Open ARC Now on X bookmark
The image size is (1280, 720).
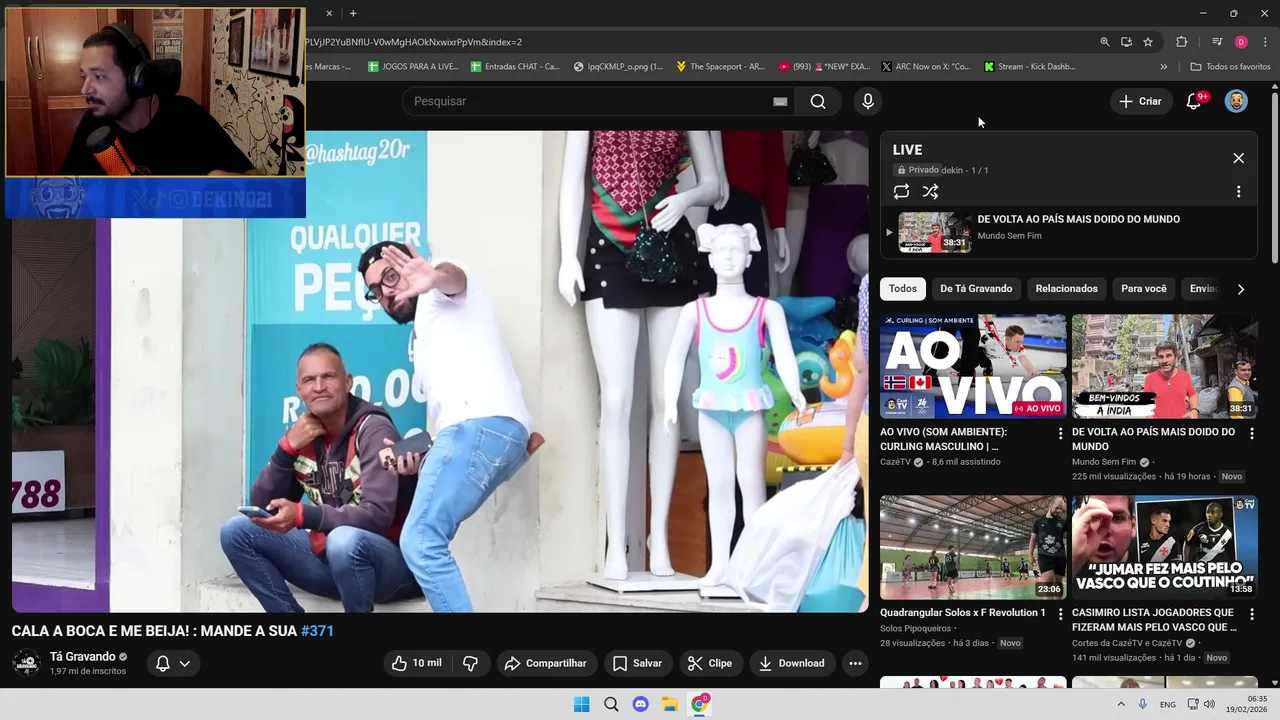[925, 67]
